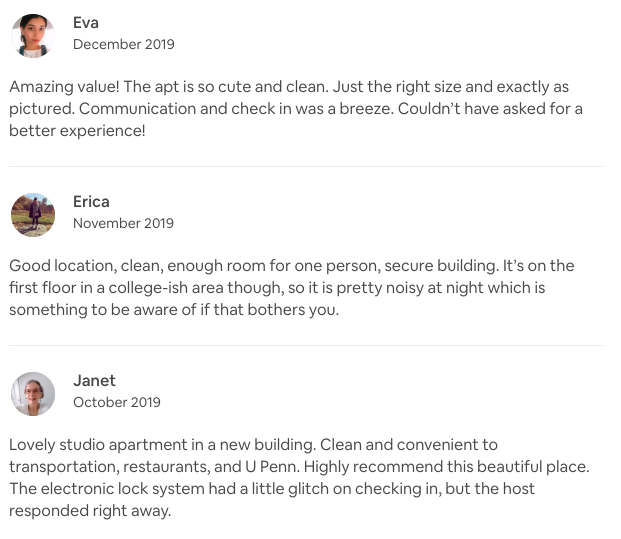Click 'responded right away' in Janet's review

90,511
